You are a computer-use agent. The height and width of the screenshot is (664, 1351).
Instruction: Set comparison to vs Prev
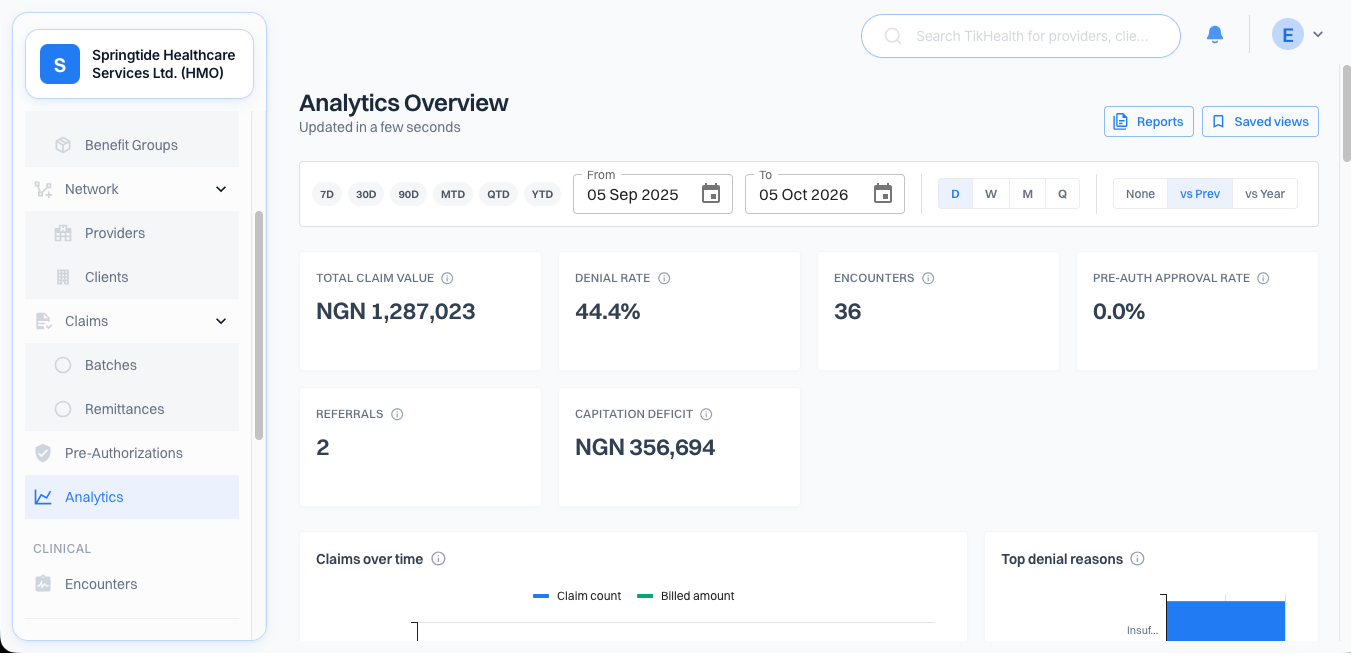[x=1200, y=194]
